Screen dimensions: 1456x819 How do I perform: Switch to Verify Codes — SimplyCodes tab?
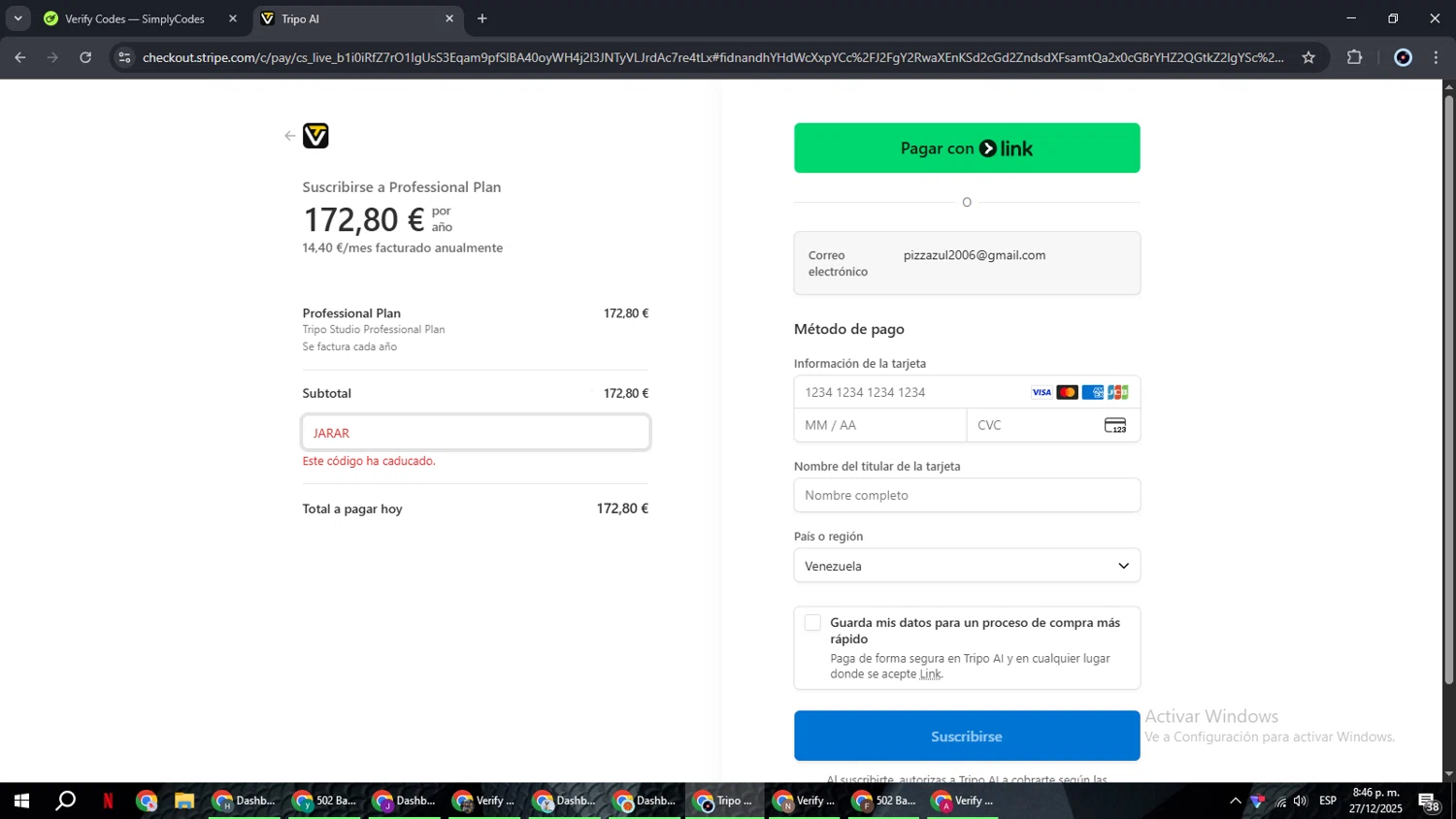tap(139, 18)
